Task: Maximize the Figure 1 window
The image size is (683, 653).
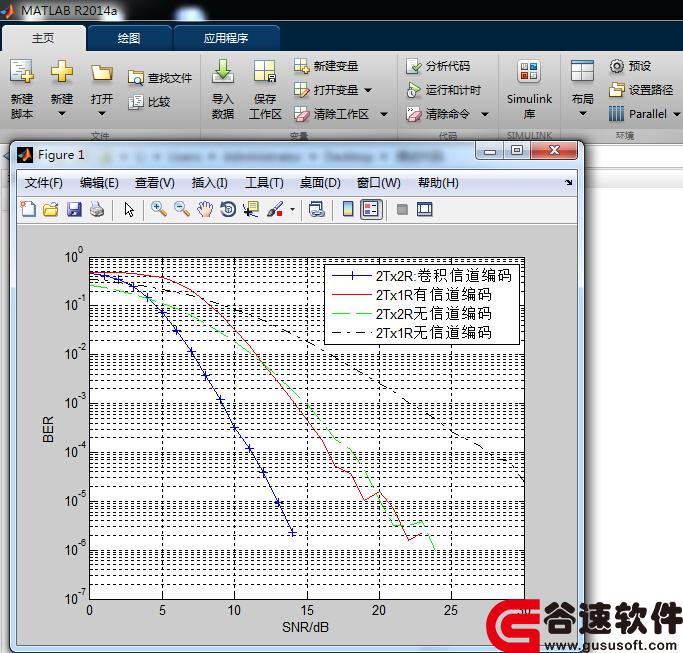Action: tap(517, 150)
